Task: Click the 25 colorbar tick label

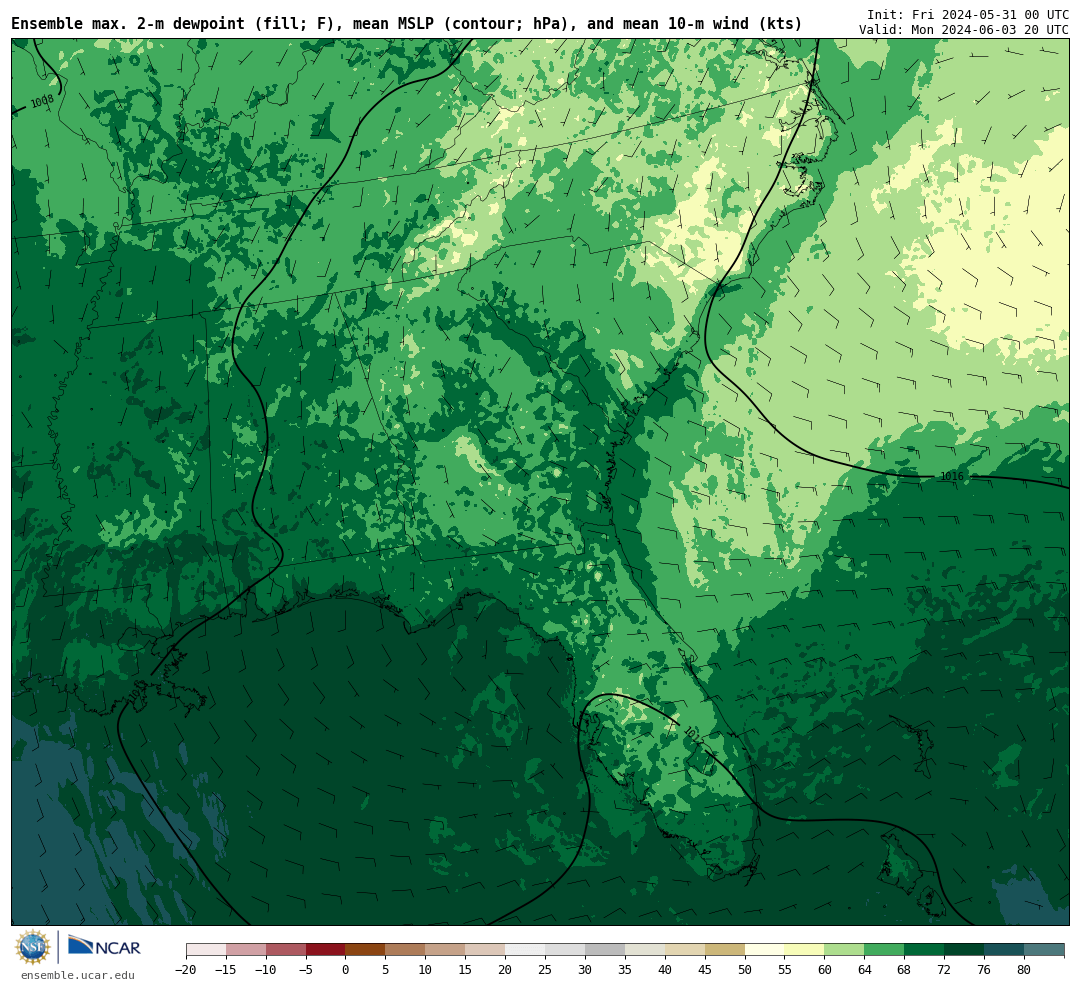Action: [546, 970]
